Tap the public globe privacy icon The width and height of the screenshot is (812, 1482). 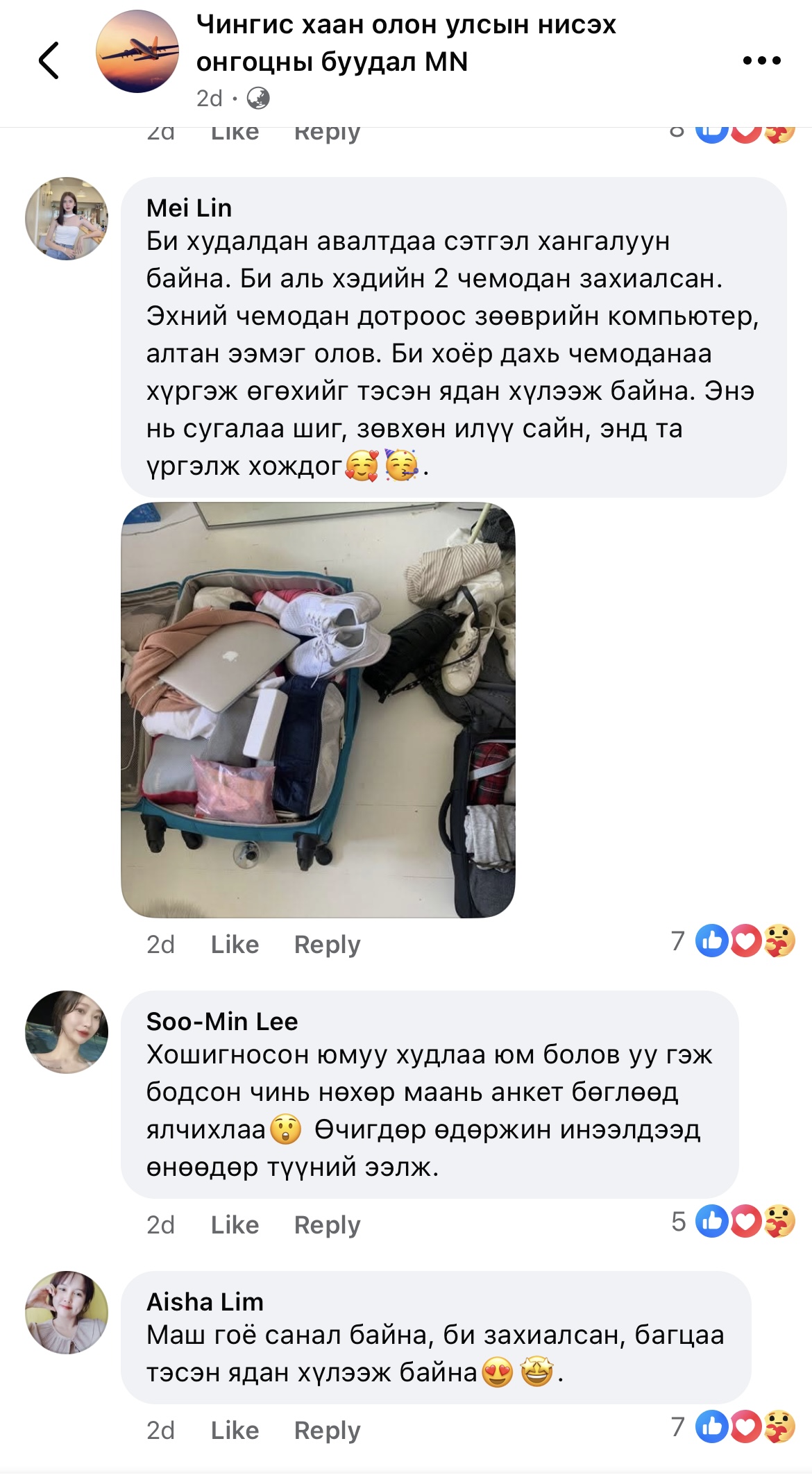[258, 98]
